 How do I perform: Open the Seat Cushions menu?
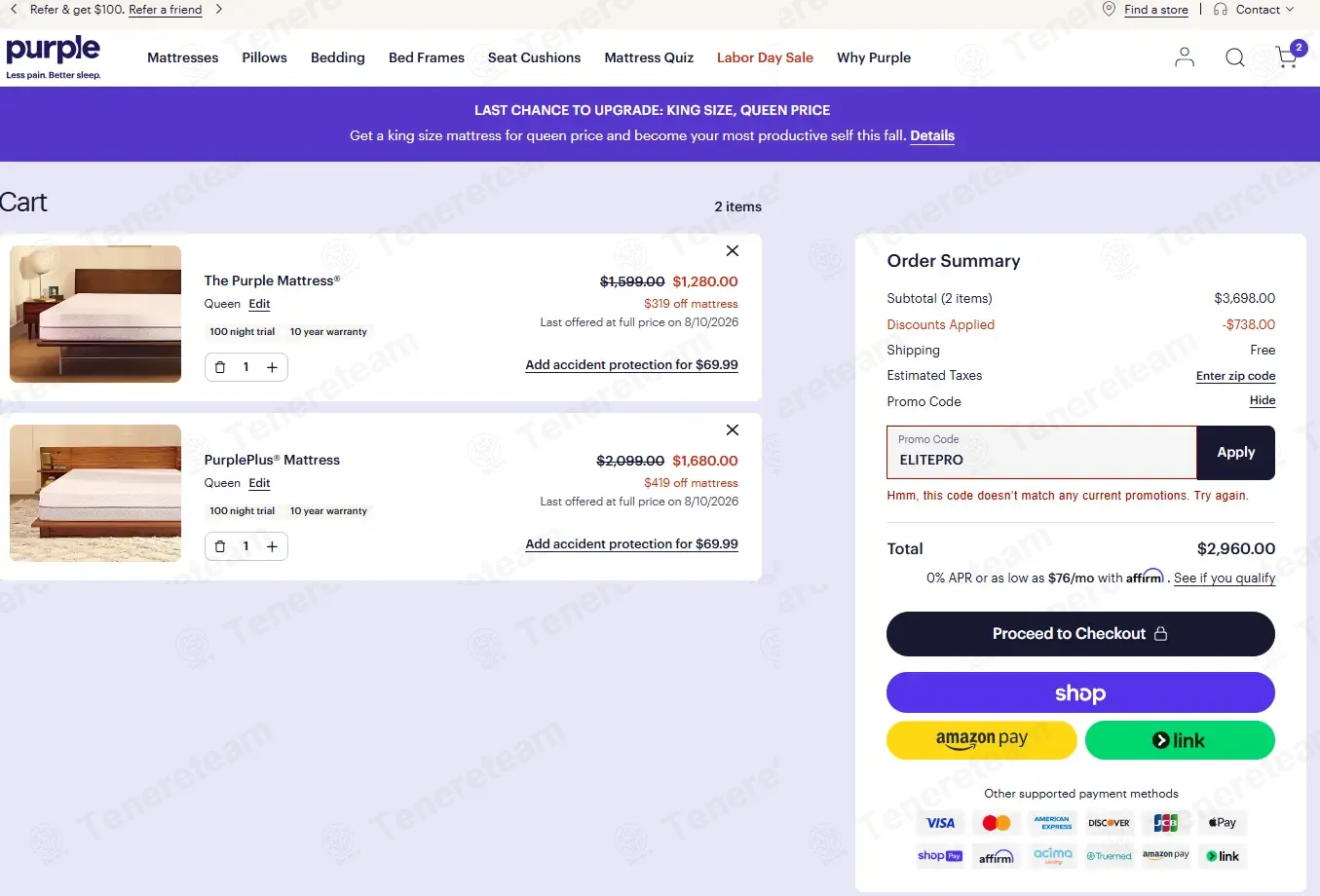[534, 57]
